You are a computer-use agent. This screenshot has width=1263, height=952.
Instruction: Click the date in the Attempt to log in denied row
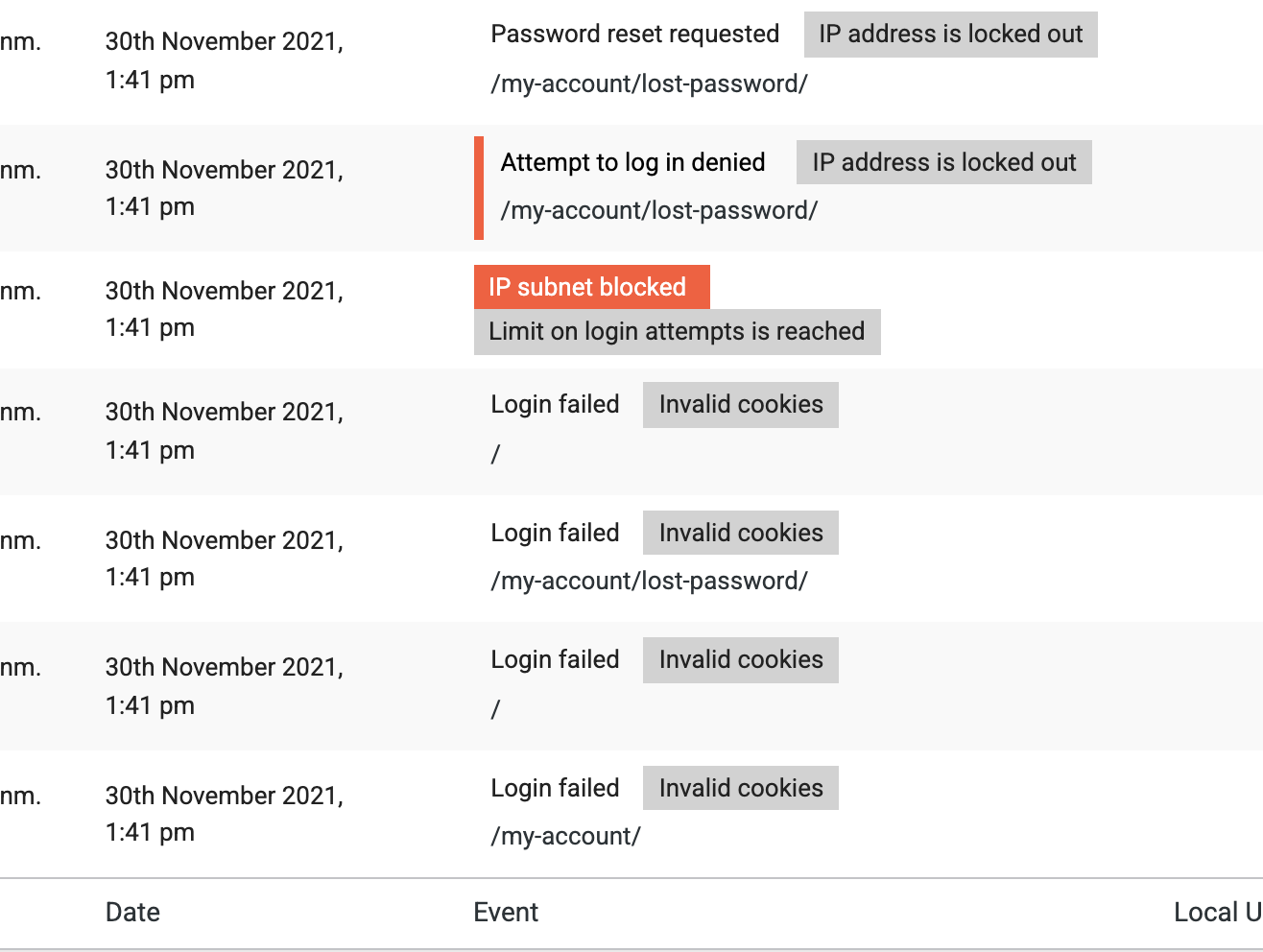pos(224,188)
